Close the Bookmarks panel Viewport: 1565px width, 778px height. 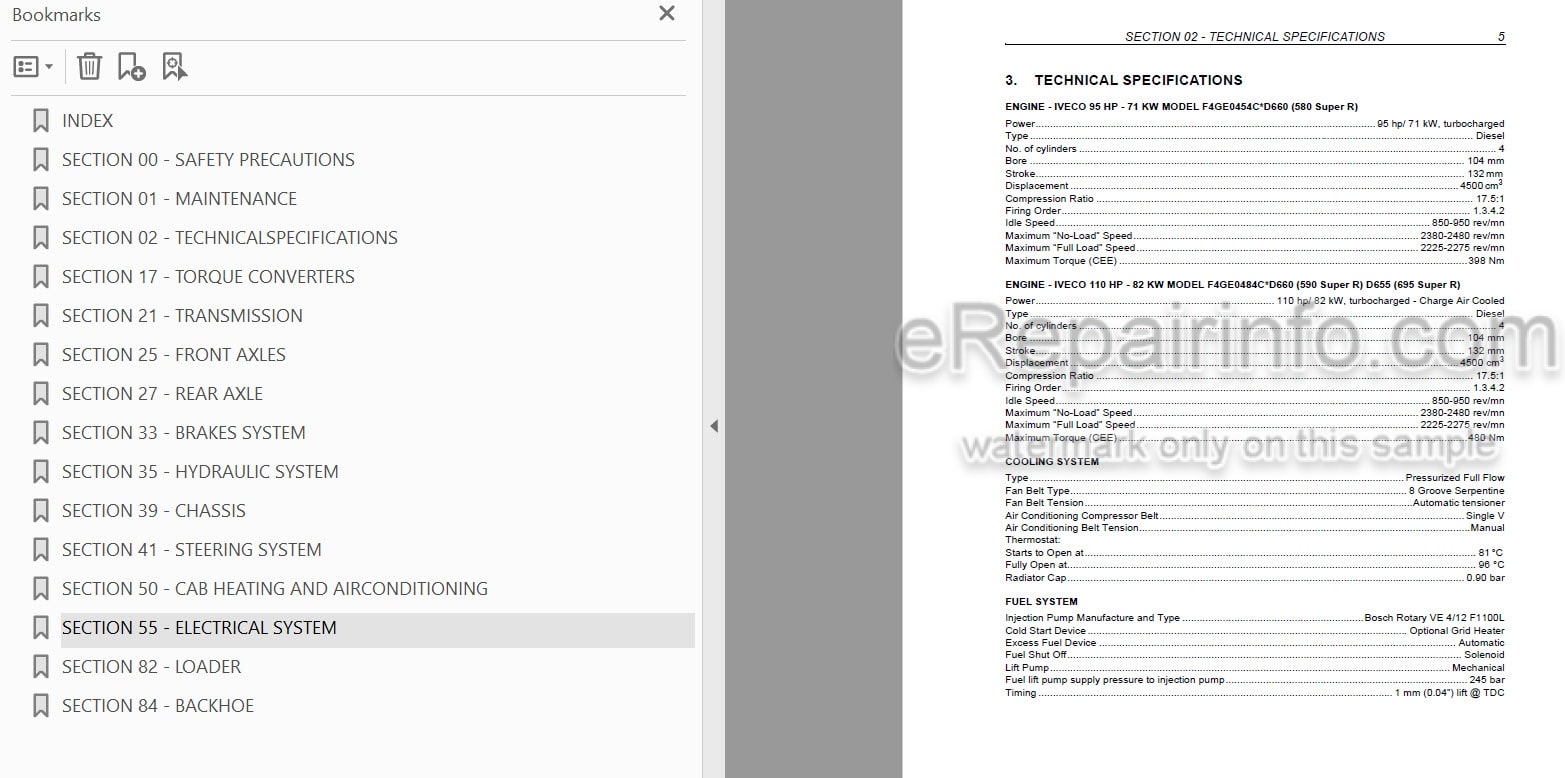(667, 14)
